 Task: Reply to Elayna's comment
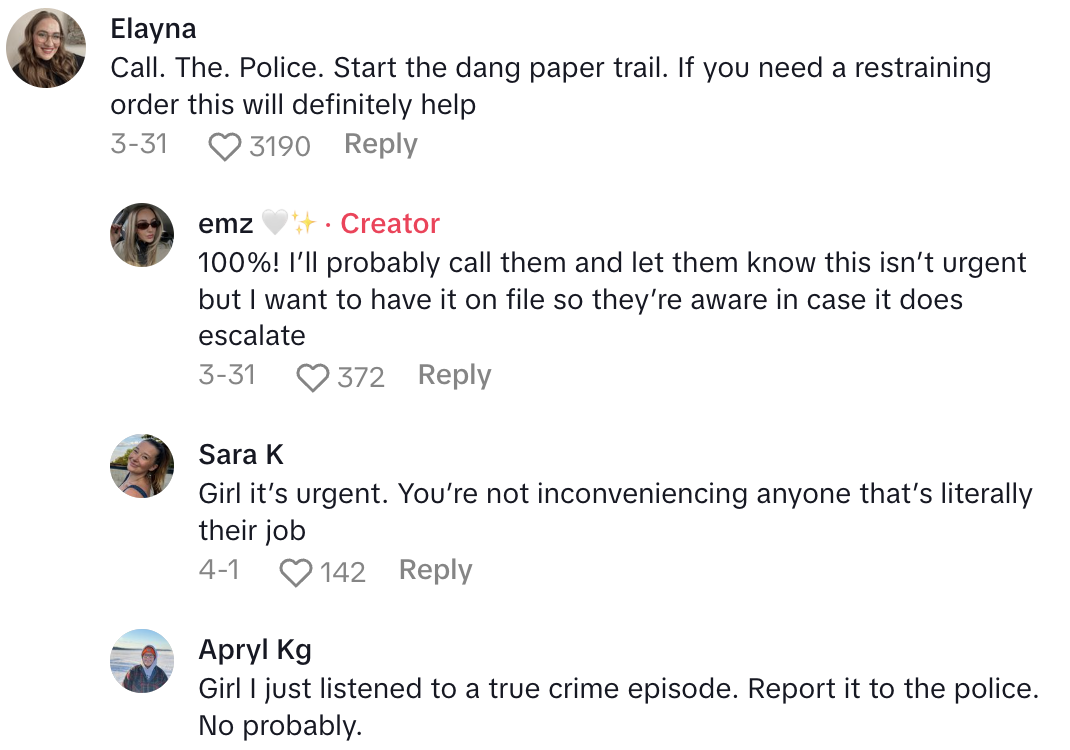click(x=380, y=145)
